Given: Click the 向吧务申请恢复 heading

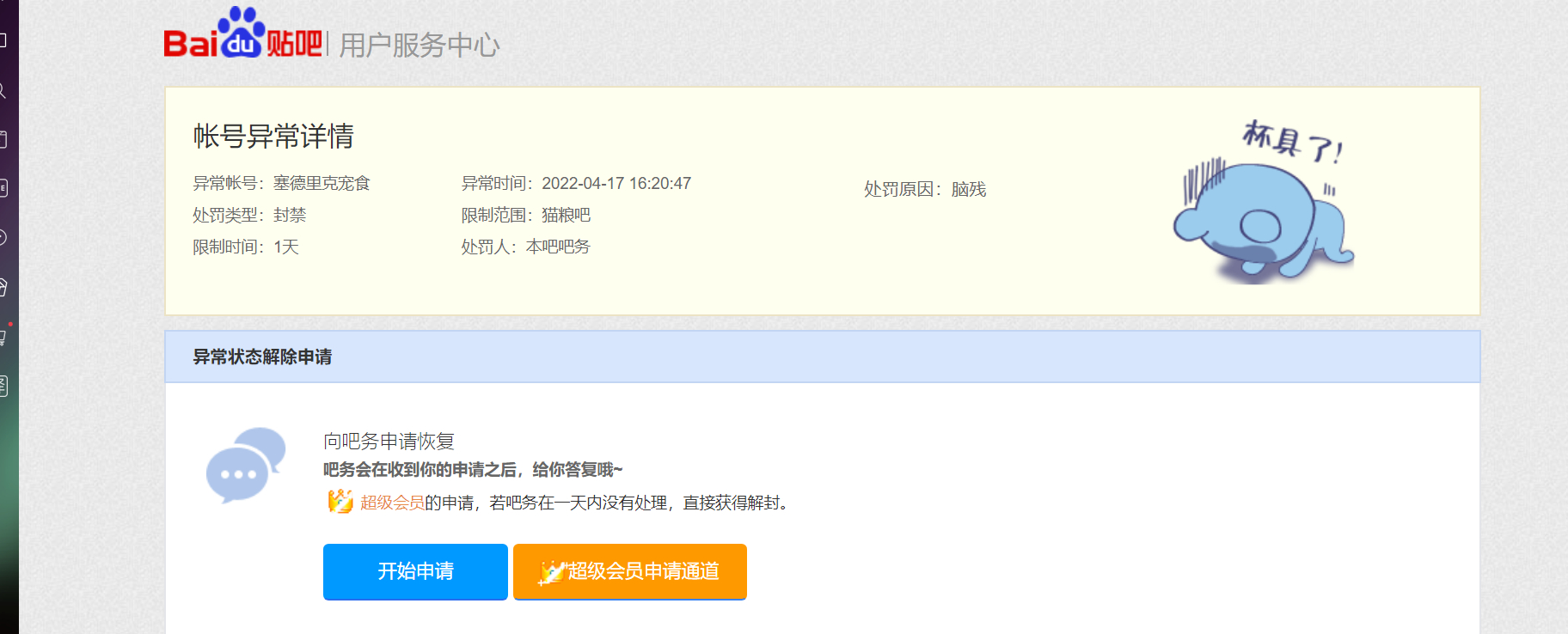Looking at the screenshot, I should [x=389, y=442].
